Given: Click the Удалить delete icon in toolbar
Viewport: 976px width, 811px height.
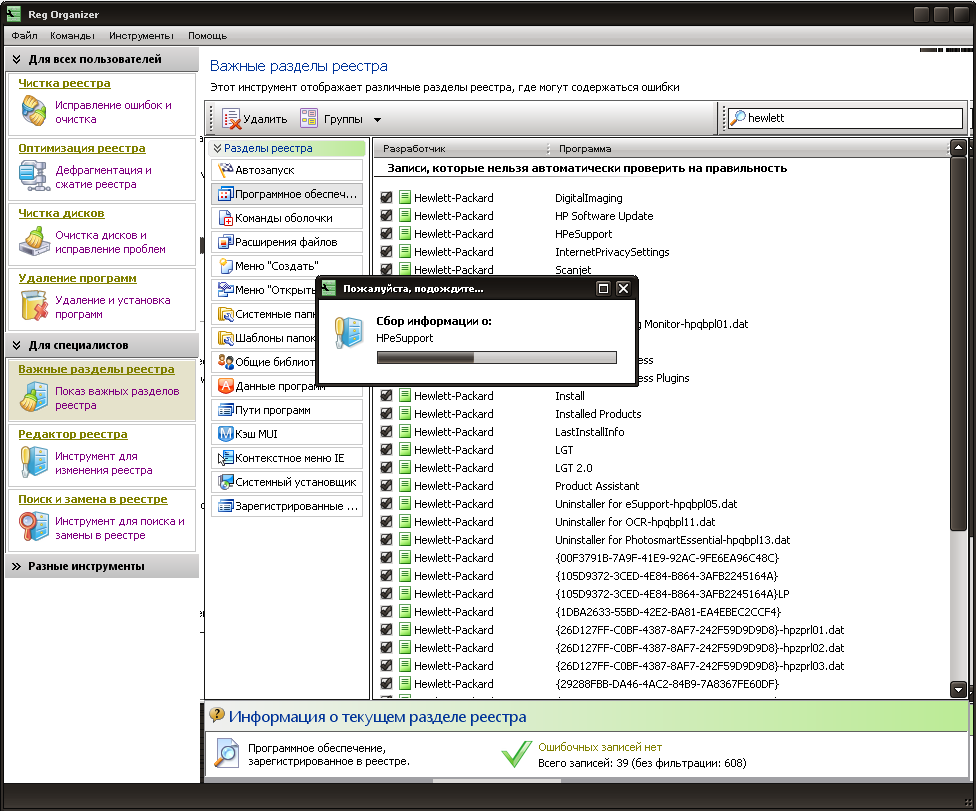Looking at the screenshot, I should [232, 118].
